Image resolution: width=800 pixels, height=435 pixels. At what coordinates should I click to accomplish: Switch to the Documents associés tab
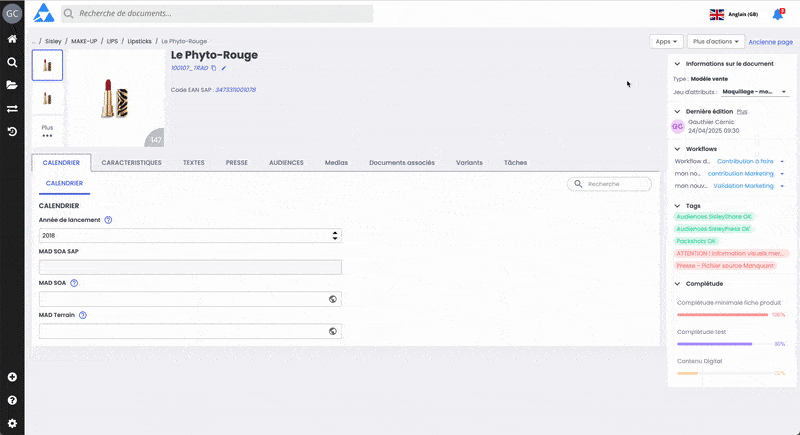click(x=402, y=163)
